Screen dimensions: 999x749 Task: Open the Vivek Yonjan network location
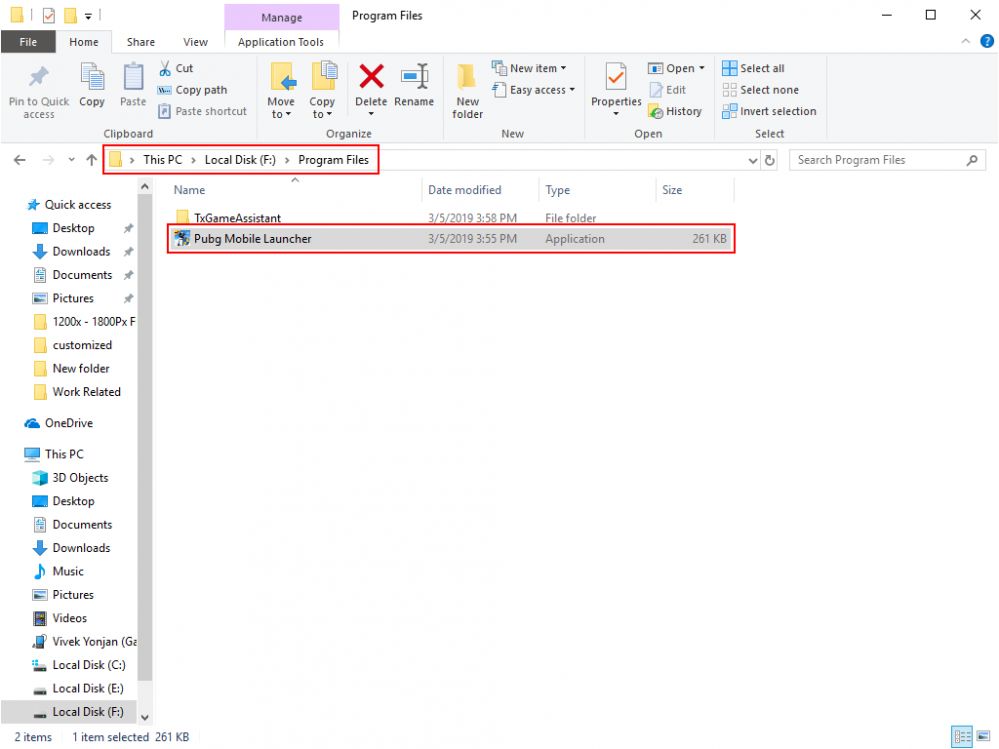click(85, 641)
